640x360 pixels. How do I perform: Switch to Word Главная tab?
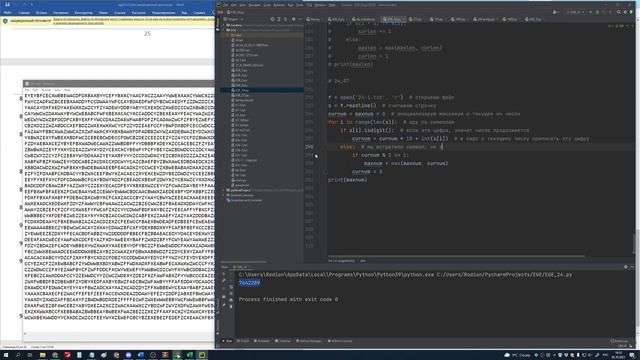point(24,13)
